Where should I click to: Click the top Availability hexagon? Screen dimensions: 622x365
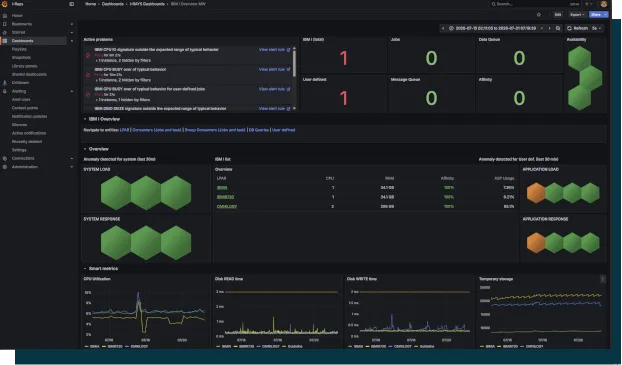[x=580, y=59]
